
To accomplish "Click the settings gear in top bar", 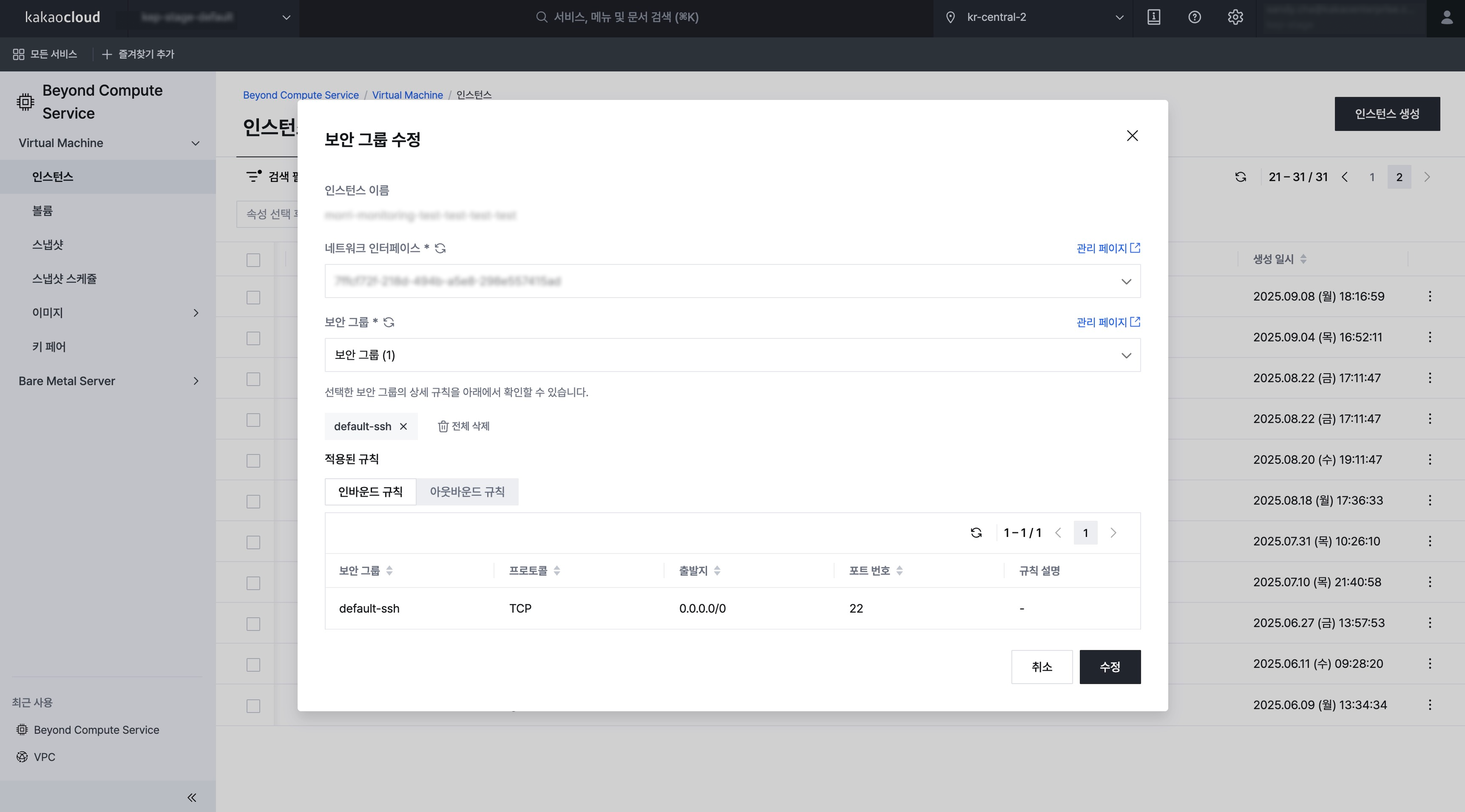I will [1235, 17].
